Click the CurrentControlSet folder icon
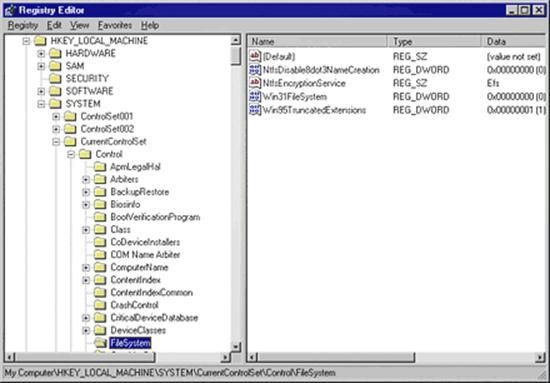 tap(70, 142)
